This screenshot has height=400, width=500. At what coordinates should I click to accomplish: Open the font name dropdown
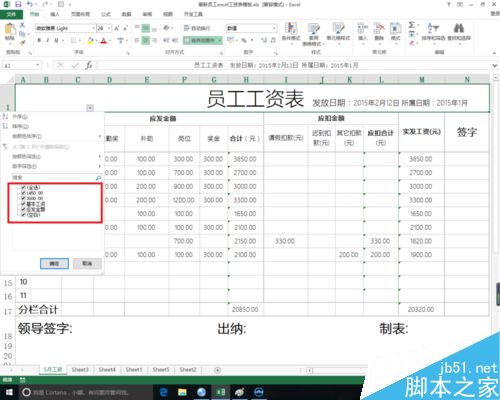tap(93, 29)
